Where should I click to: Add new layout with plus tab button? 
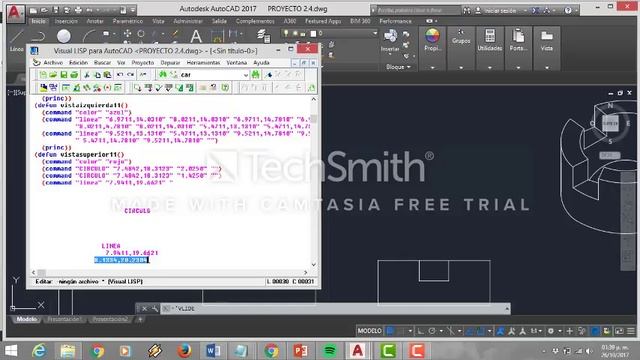point(140,319)
